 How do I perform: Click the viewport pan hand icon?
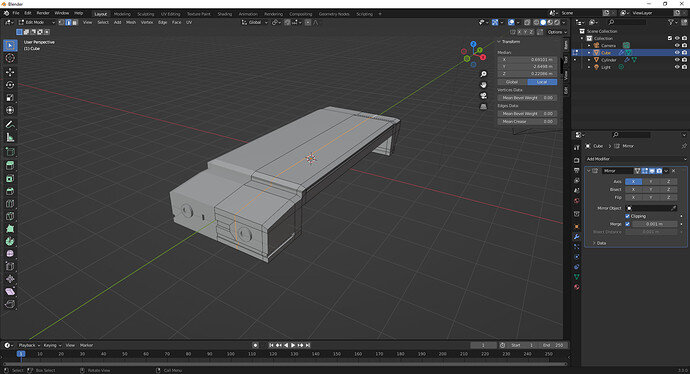pyautogui.click(x=483, y=84)
